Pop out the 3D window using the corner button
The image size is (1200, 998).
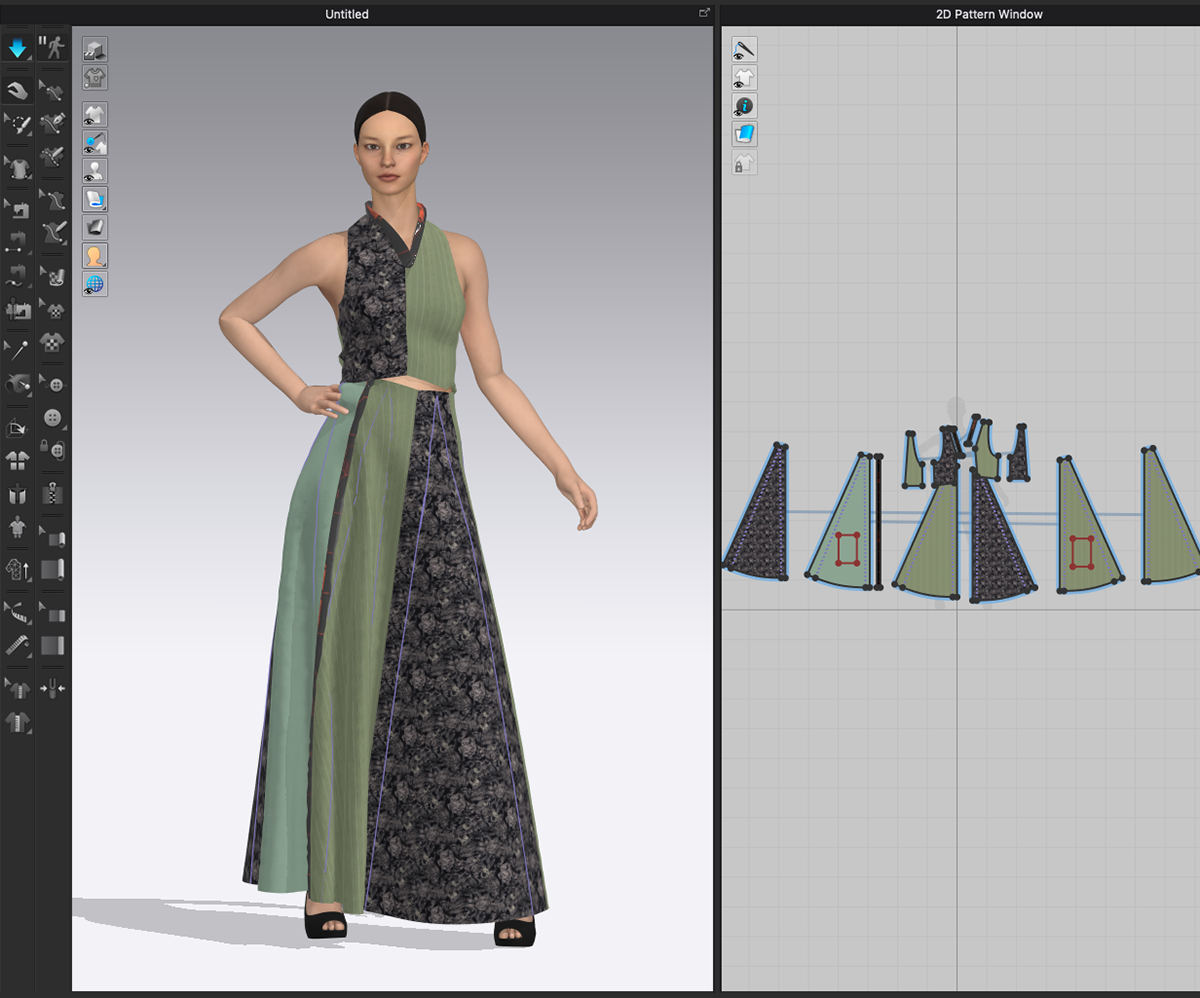[x=704, y=13]
